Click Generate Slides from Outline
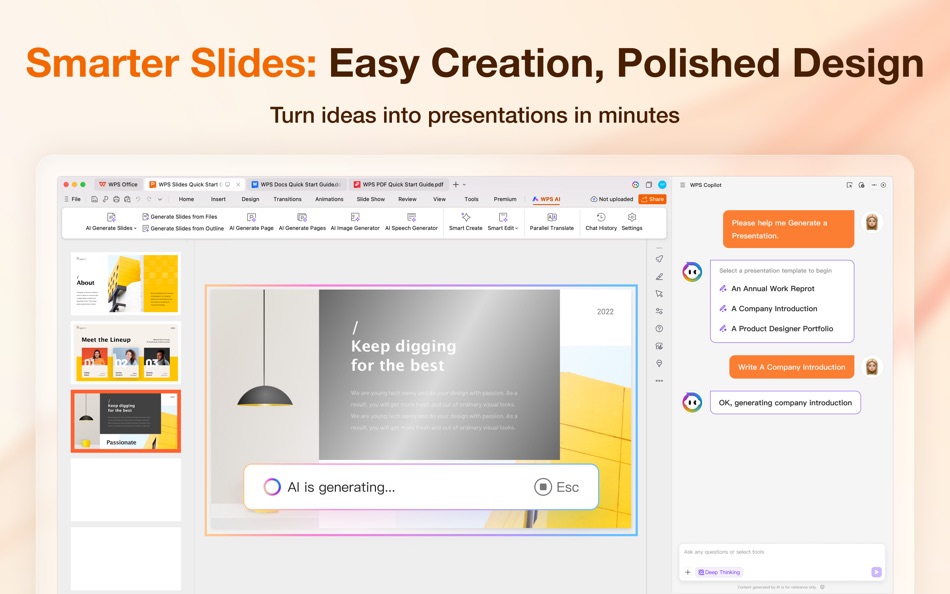Image resolution: width=950 pixels, height=594 pixels. point(183,229)
